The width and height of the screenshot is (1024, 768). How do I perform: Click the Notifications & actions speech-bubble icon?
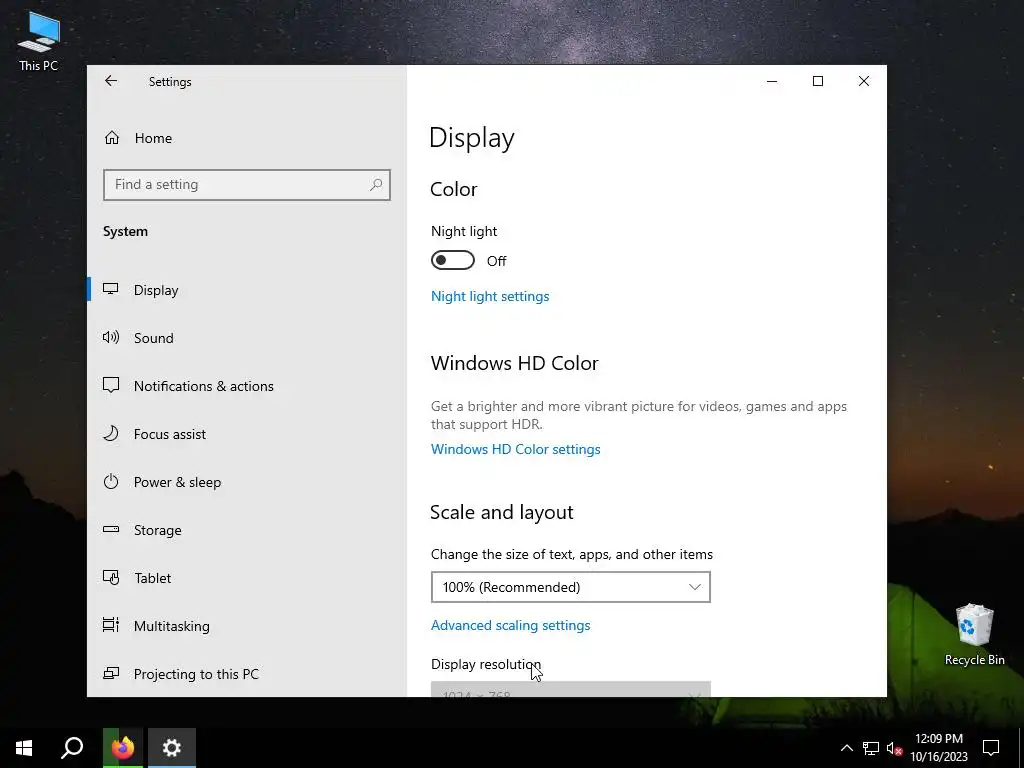(111, 385)
